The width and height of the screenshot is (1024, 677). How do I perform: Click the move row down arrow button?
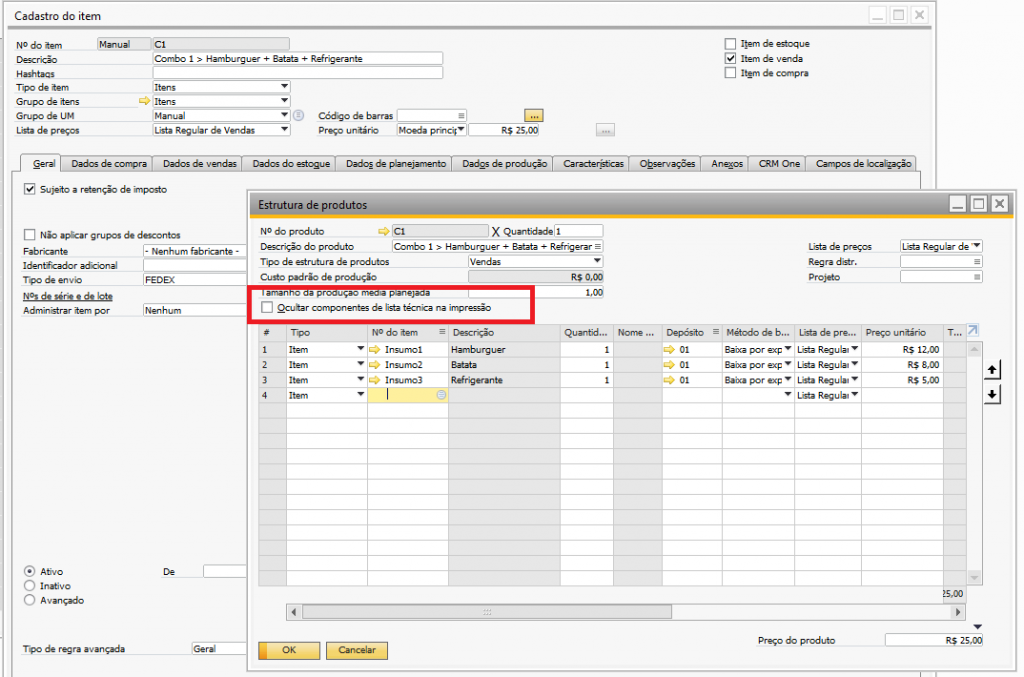(992, 394)
